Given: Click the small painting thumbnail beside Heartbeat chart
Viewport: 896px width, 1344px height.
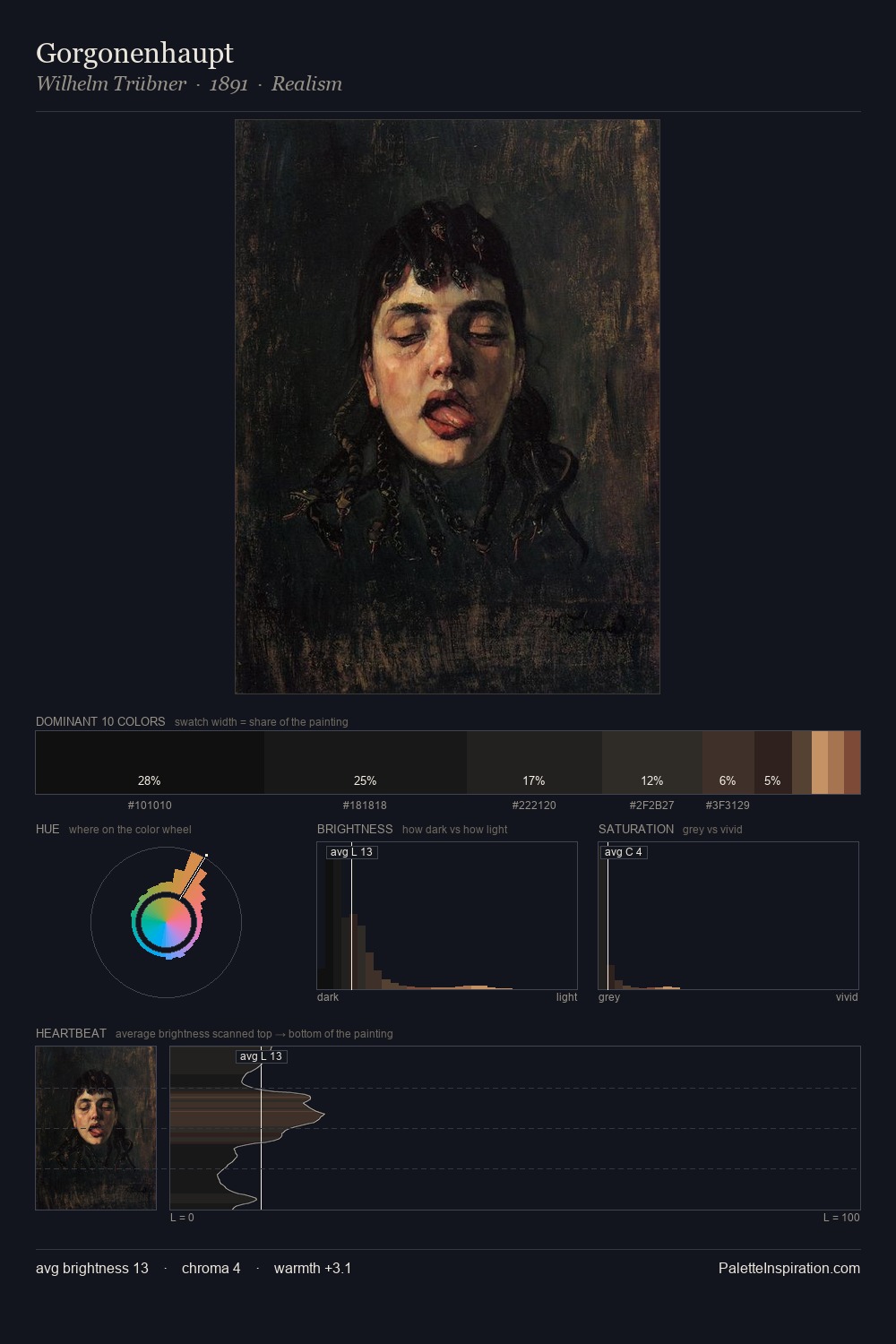Looking at the screenshot, I should (x=96, y=1128).
